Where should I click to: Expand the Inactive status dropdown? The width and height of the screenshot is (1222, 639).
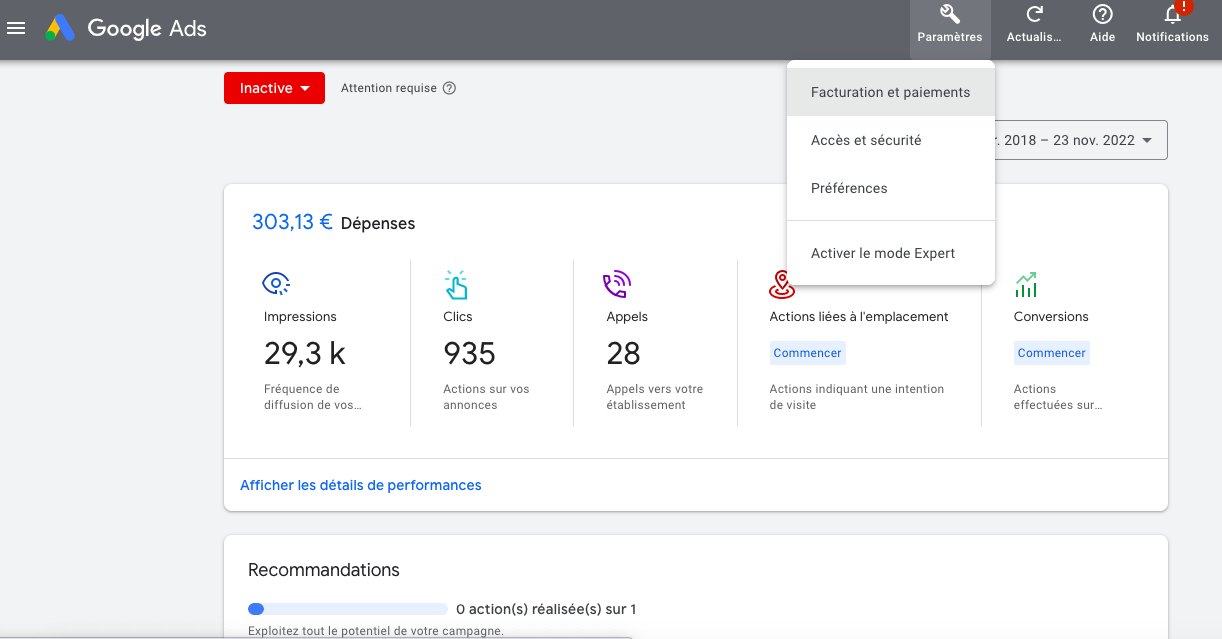[x=274, y=88]
